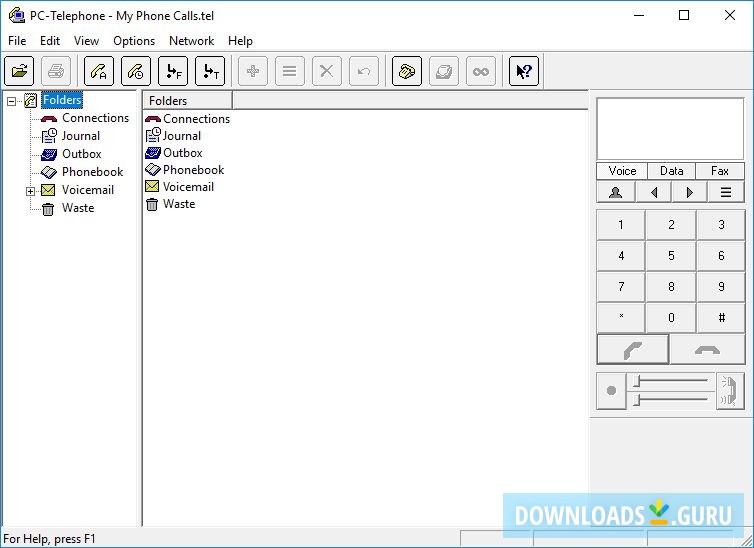
Task: Expand the Voicemail tree node
Action: (x=30, y=191)
